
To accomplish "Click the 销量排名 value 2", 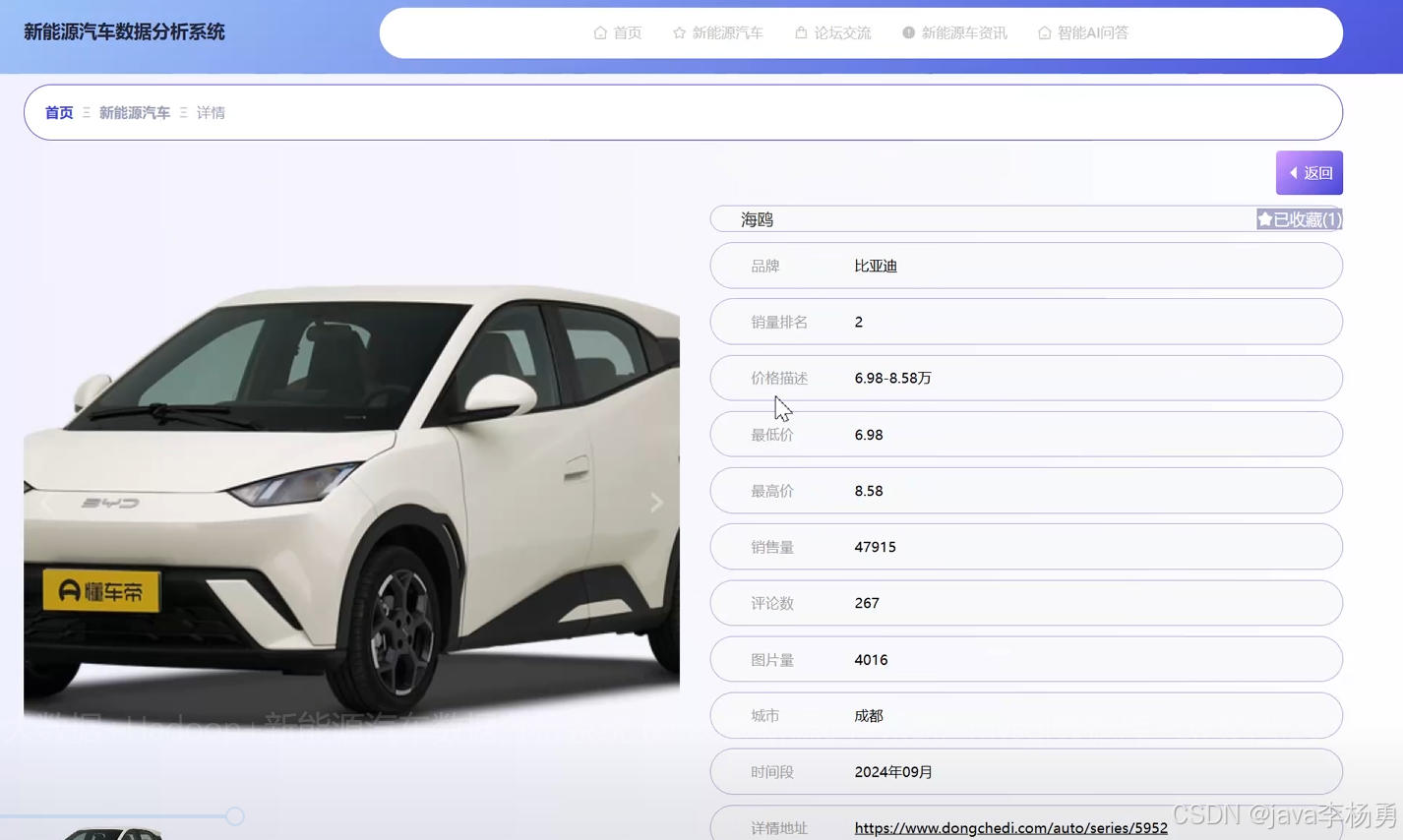I will click(x=859, y=322).
